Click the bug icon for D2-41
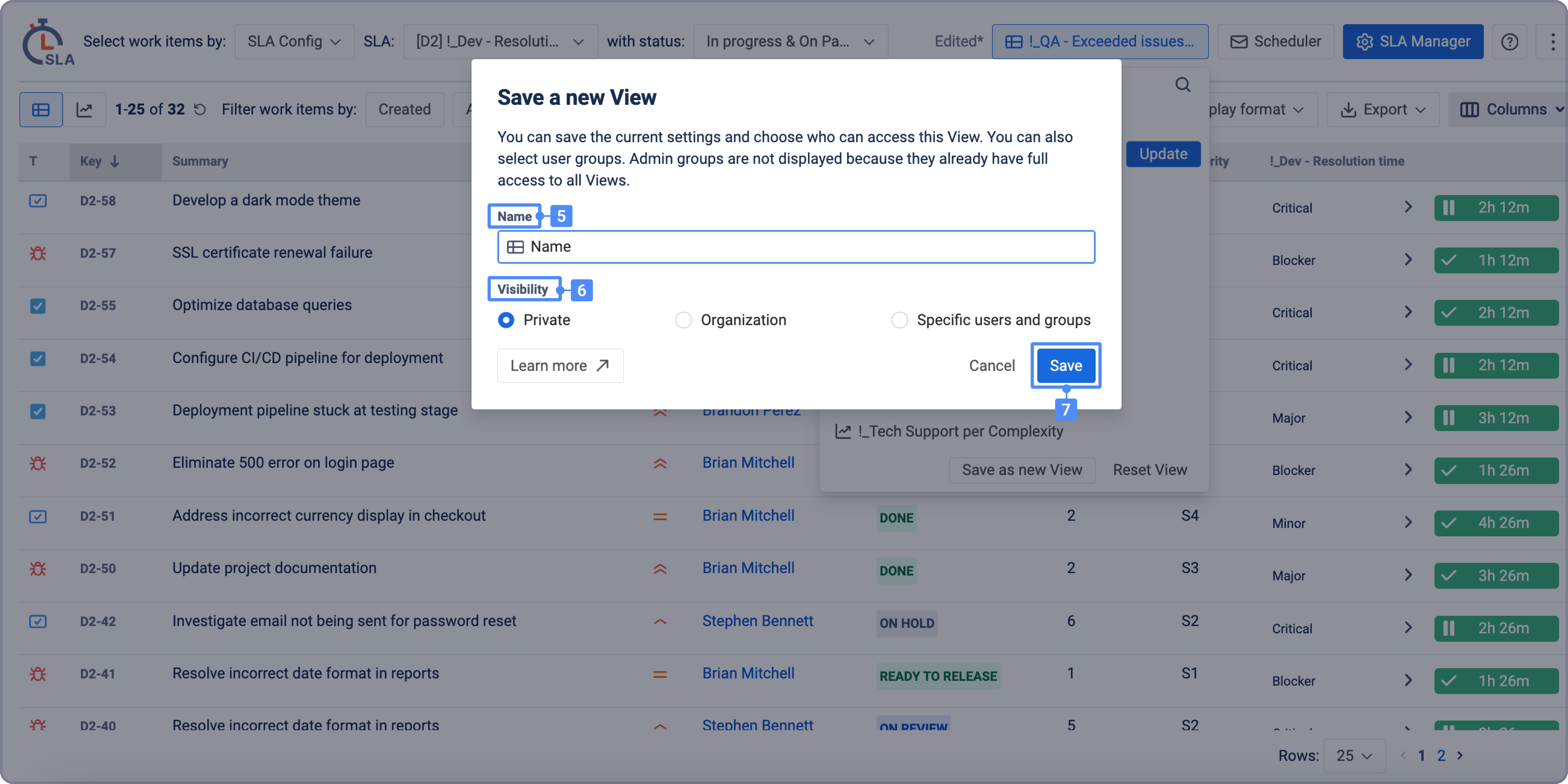1568x784 pixels. [38, 674]
